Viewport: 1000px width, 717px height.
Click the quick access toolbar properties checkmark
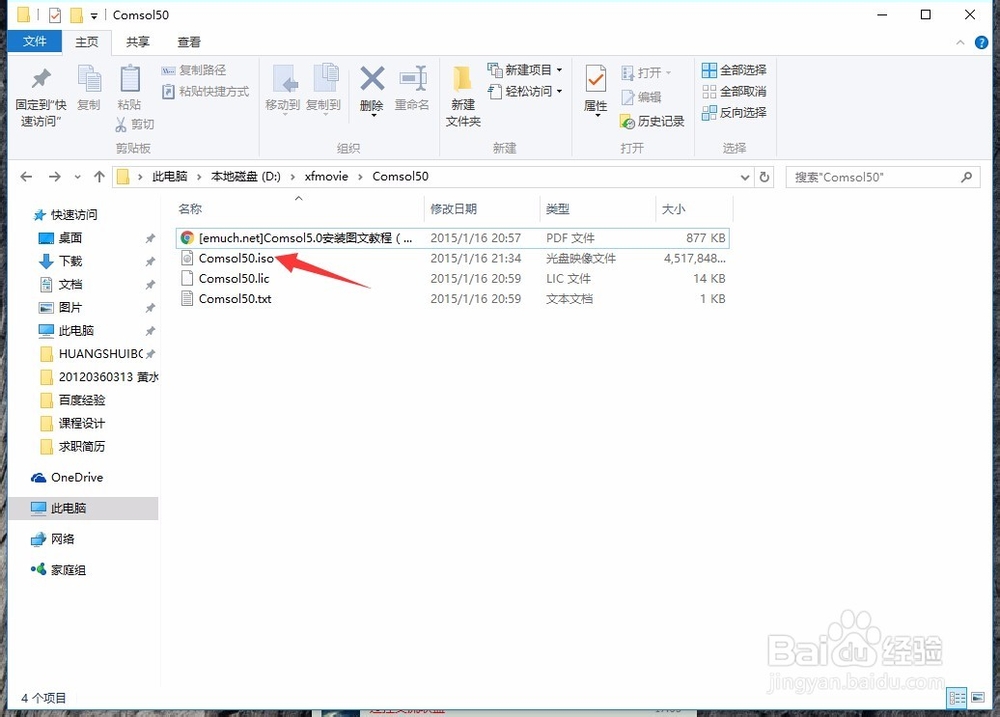coord(55,15)
